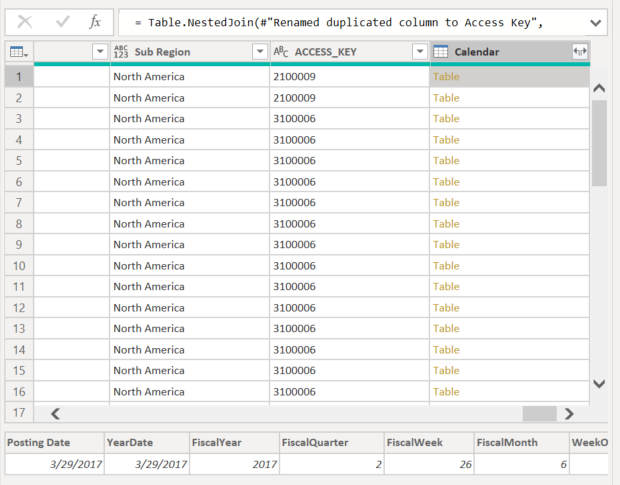Screen dimensions: 620x485
Task: Select the ACCESS_KEY column header
Action: [325, 52]
